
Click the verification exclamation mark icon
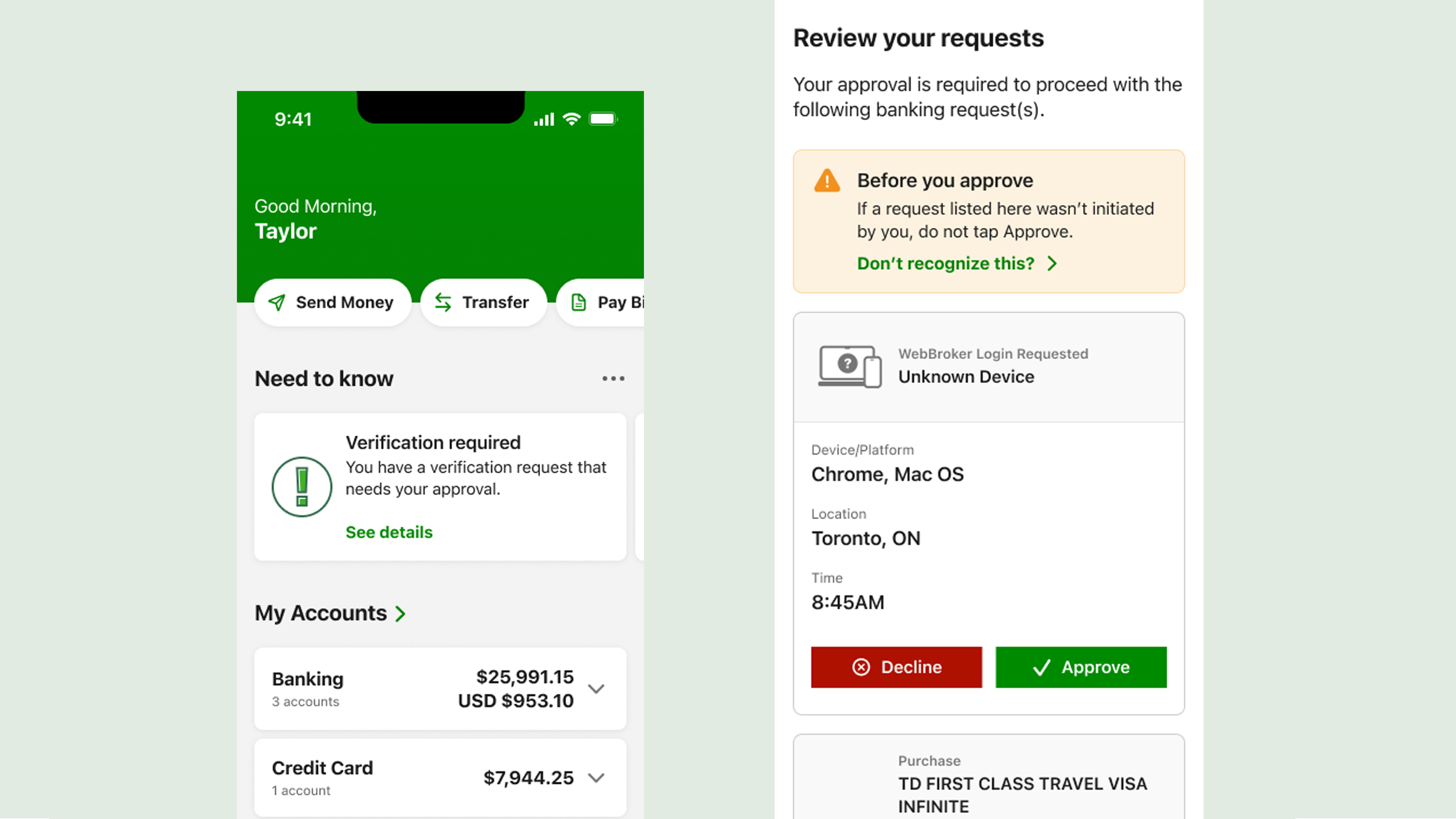click(302, 487)
